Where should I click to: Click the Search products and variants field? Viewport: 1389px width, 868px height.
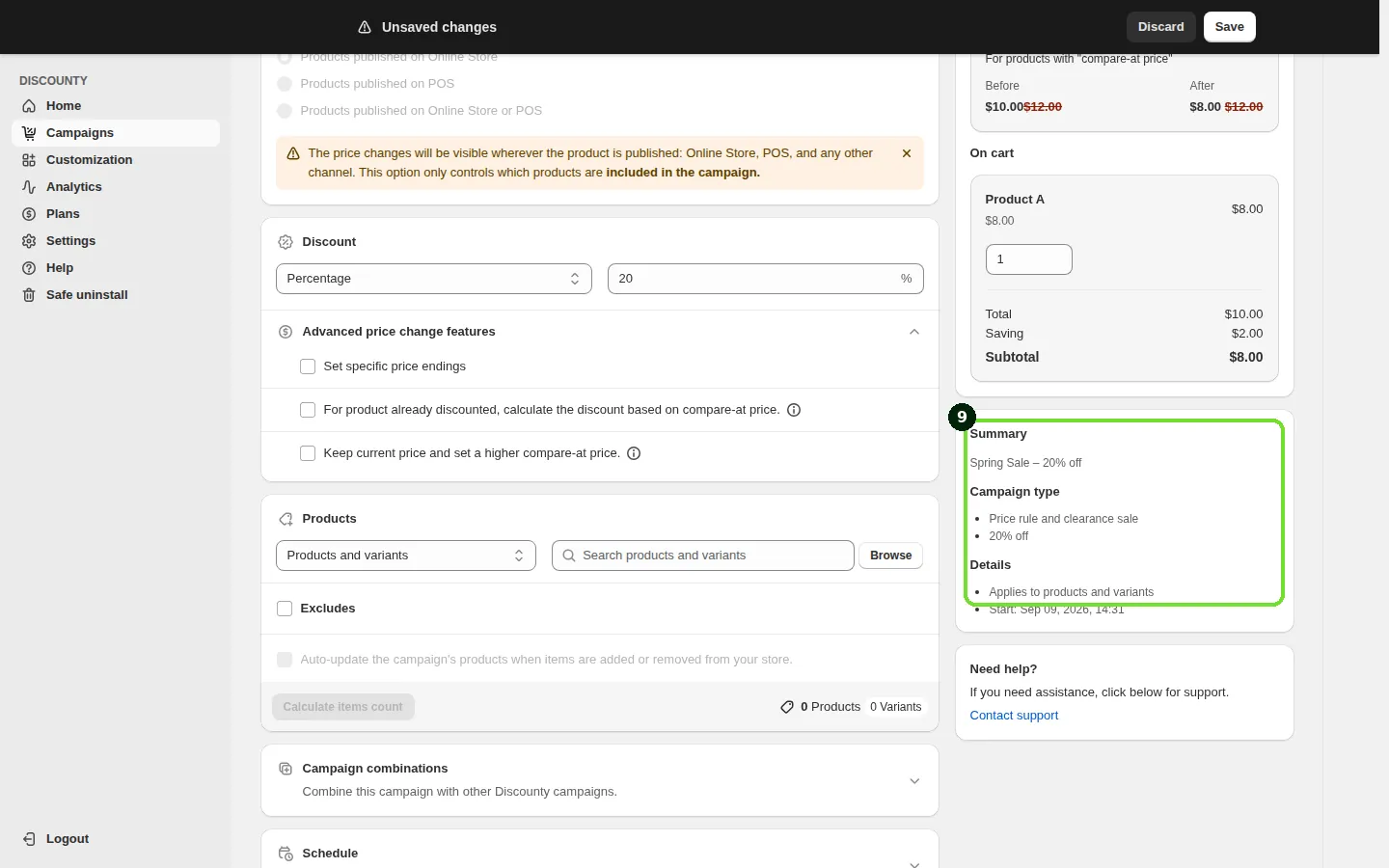(x=703, y=556)
